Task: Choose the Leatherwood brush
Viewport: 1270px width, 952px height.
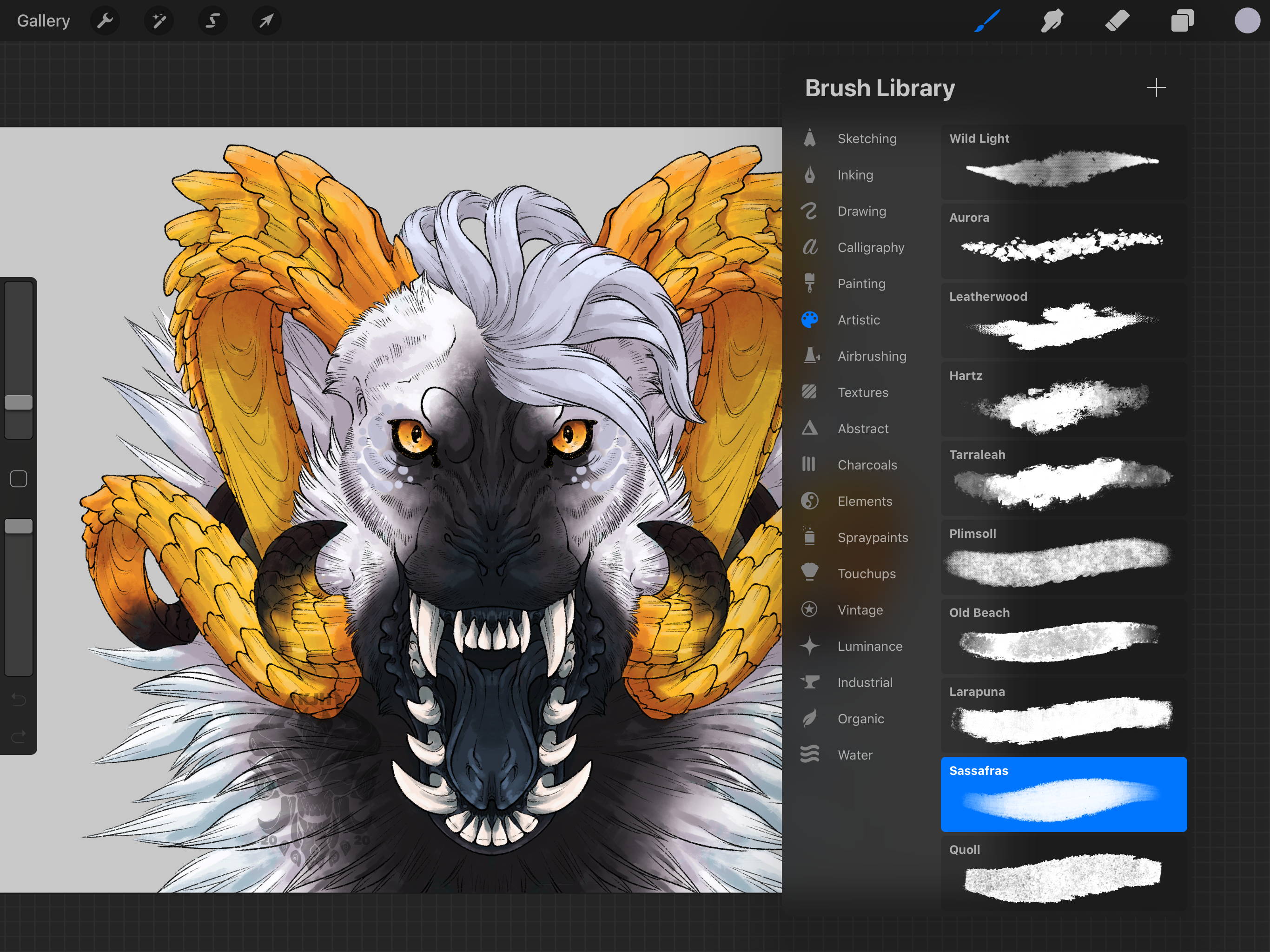Action: point(1063,320)
